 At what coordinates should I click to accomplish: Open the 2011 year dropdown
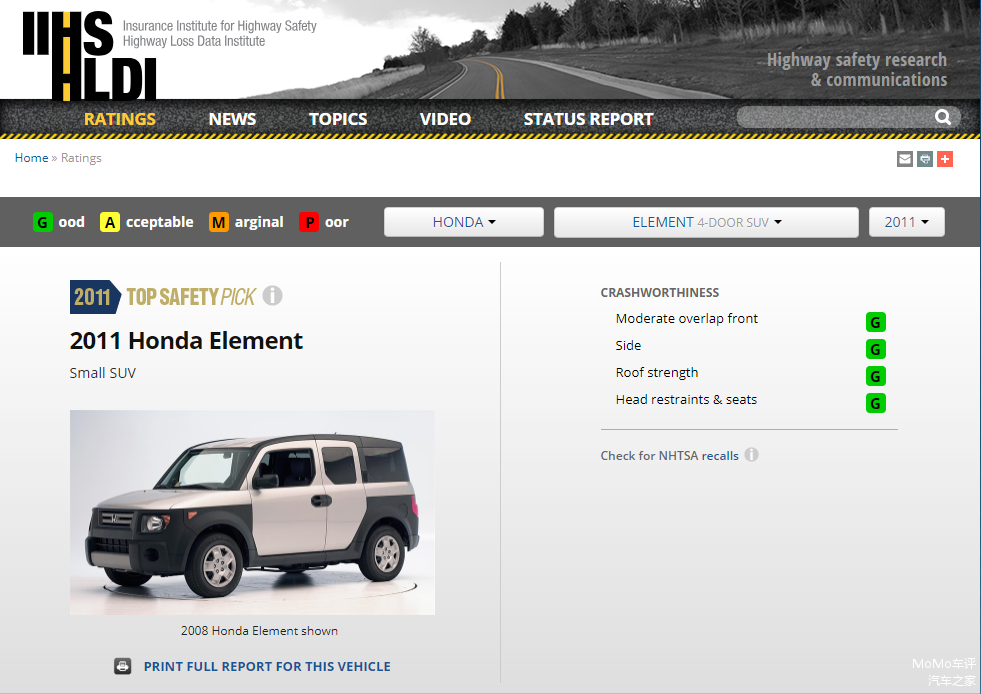[x=906, y=222]
